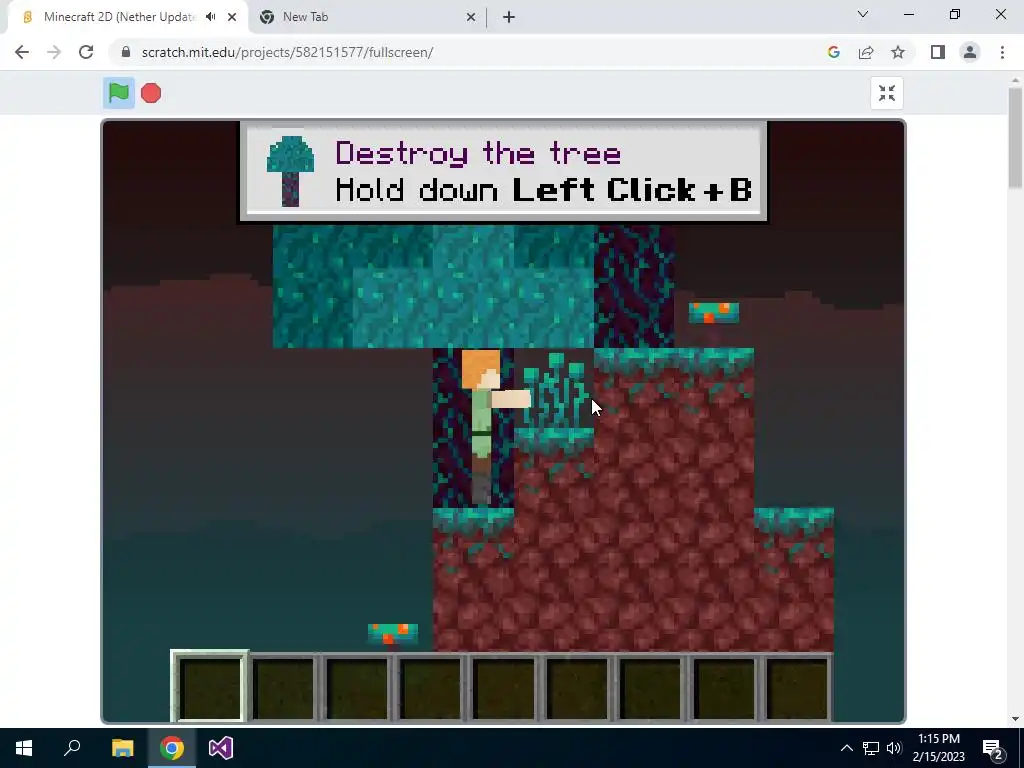Open File Explorer from the taskbar
This screenshot has width=1024, height=768.
122,748
